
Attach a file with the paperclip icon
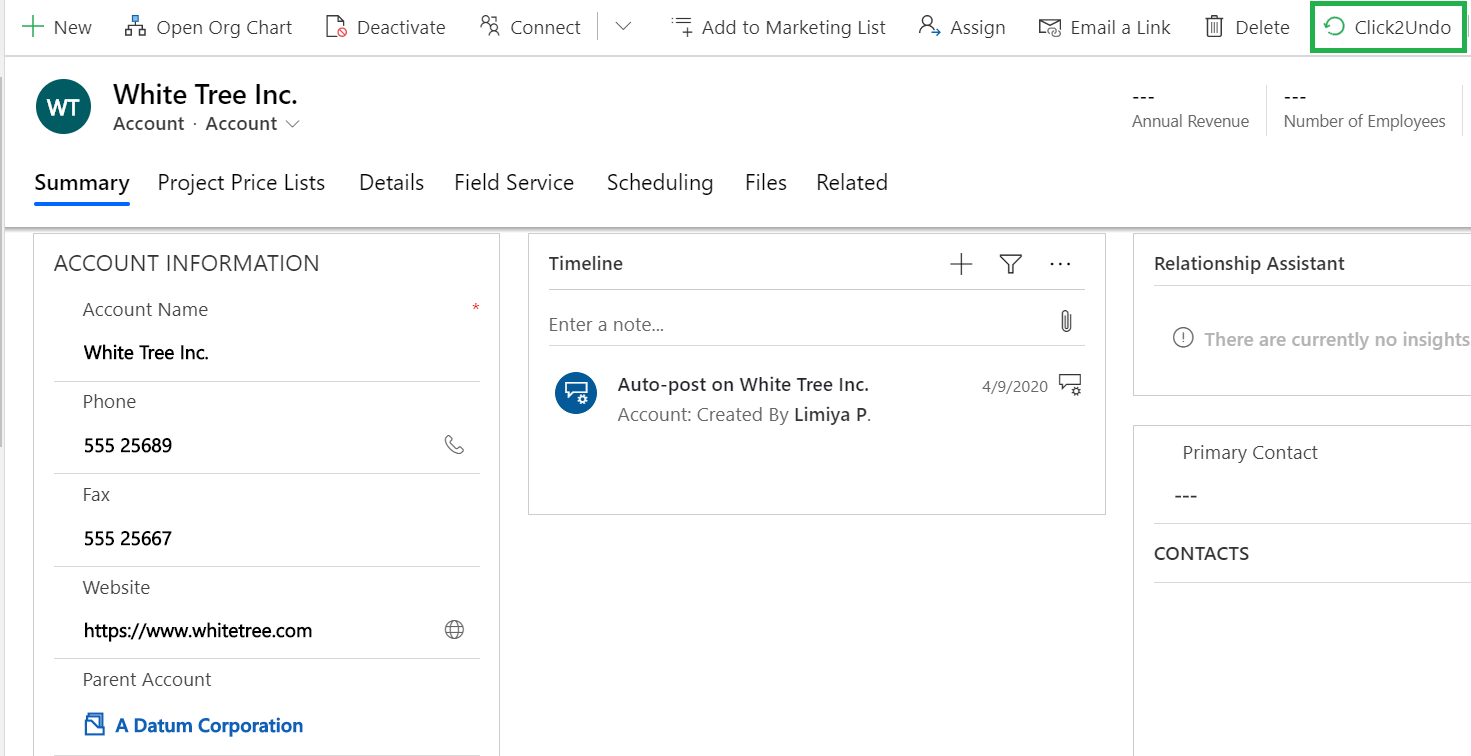point(1066,320)
